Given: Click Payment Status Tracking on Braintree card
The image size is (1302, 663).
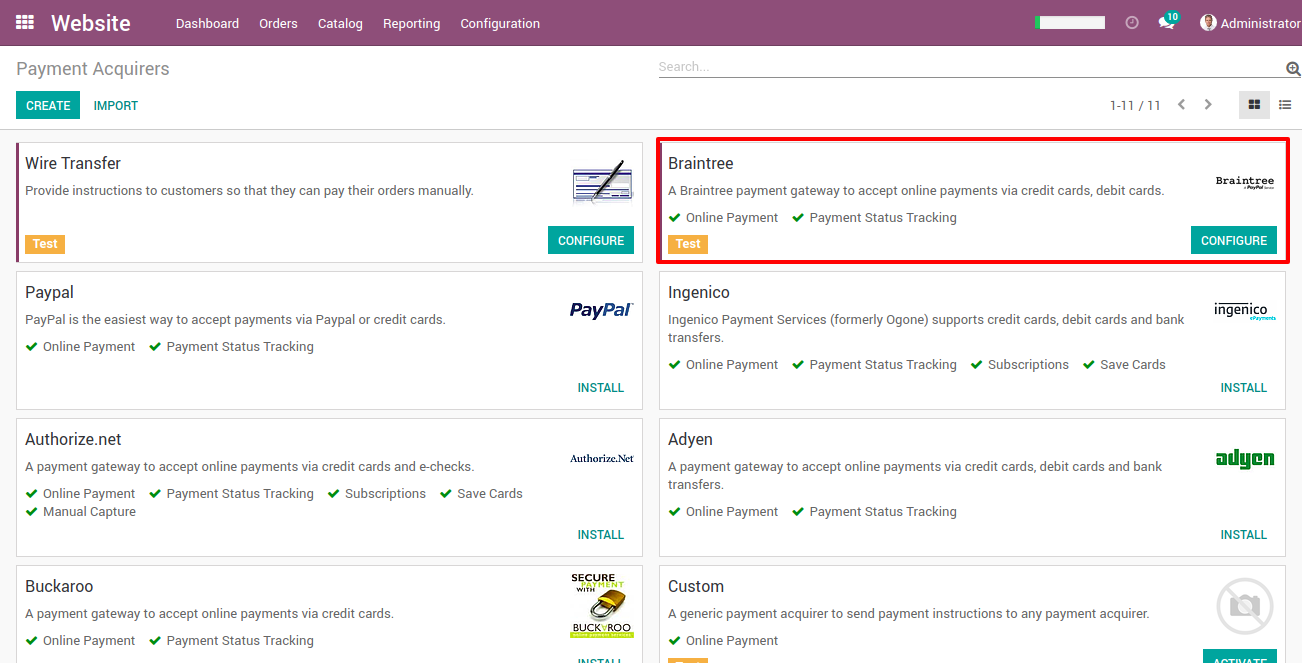Looking at the screenshot, I should pos(875,218).
